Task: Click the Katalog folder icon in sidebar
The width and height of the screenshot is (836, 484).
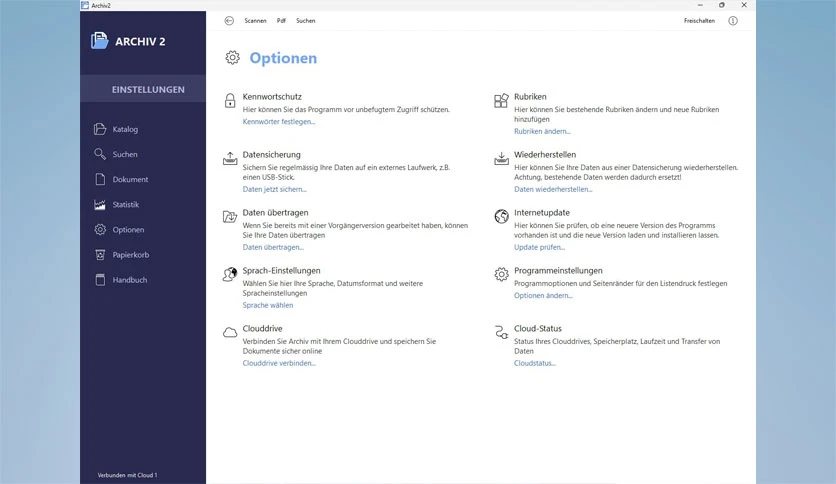Action: (100, 129)
